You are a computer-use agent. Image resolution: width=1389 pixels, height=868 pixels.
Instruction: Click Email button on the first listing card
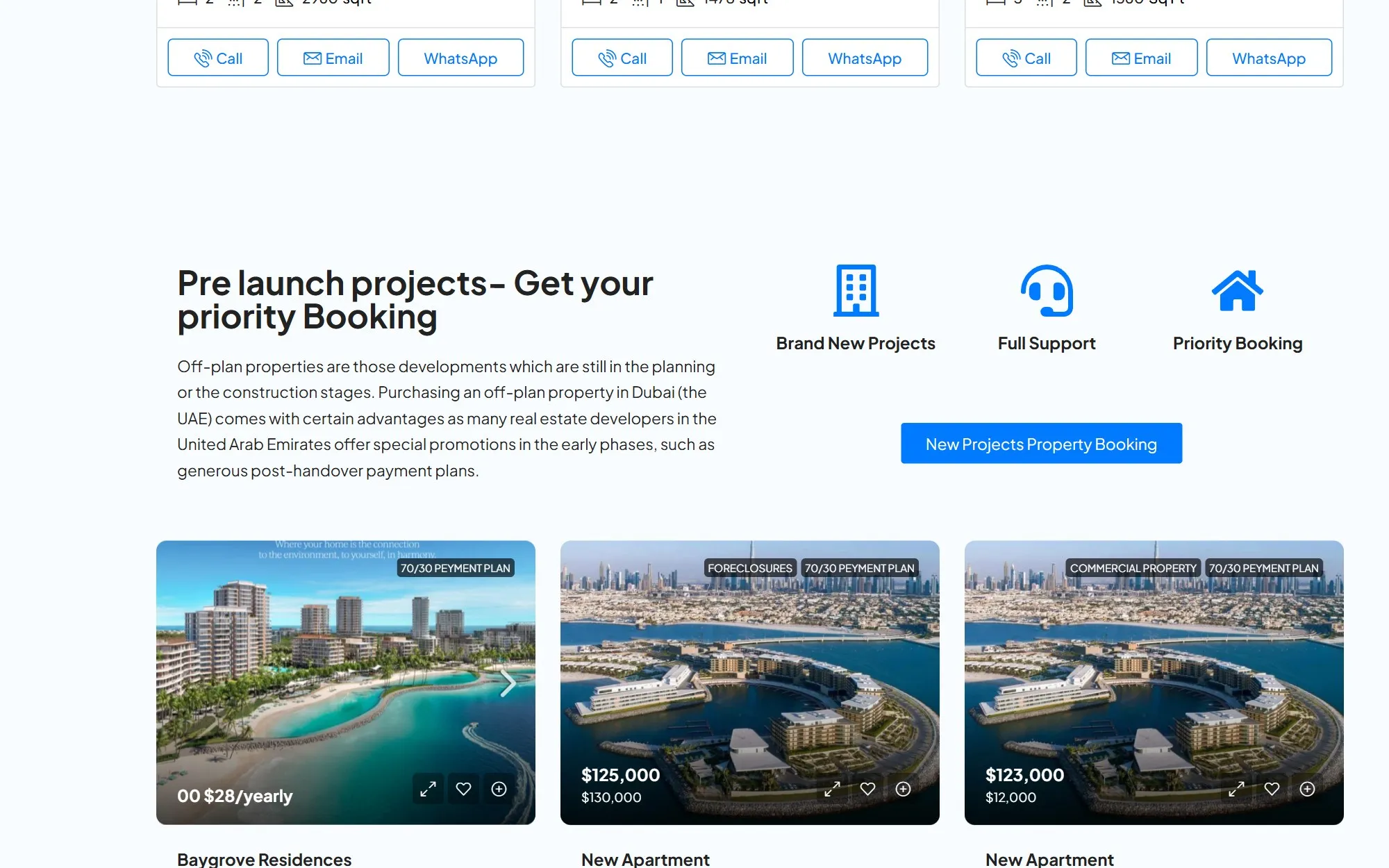pyautogui.click(x=333, y=58)
